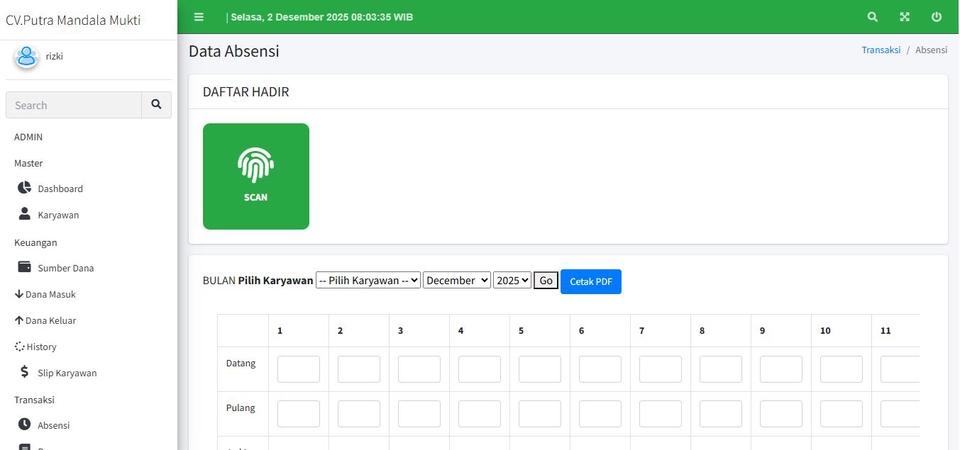Open the search magnifier in top bar
Screen dimensions: 960x450
pyautogui.click(x=872, y=17)
